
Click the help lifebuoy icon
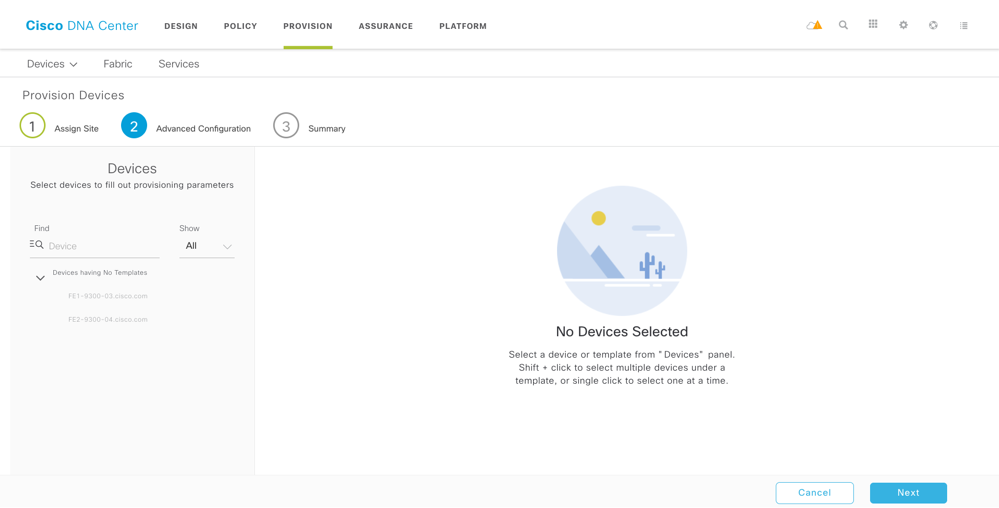pos(933,25)
